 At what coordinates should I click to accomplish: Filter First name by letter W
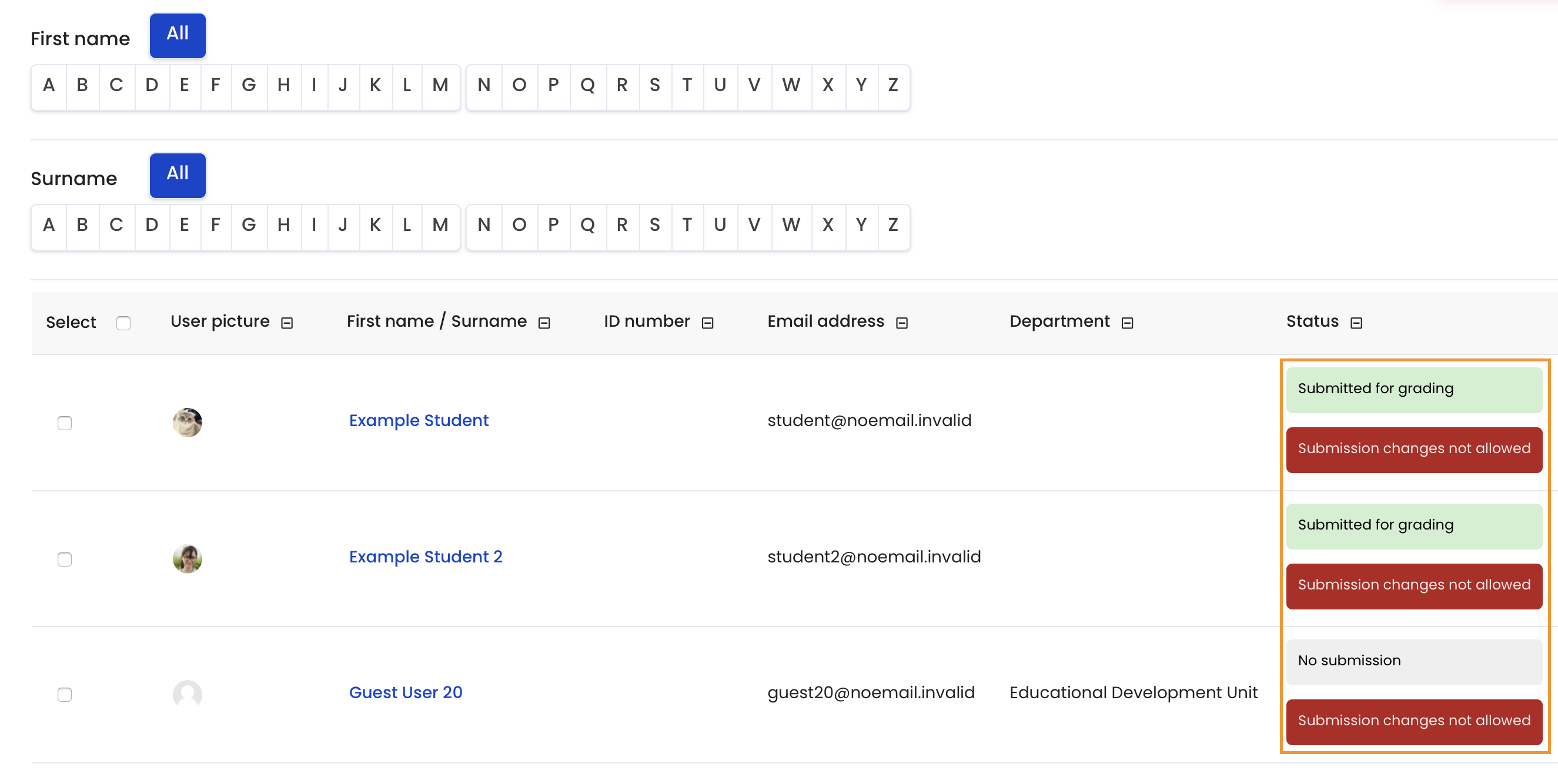coord(791,87)
